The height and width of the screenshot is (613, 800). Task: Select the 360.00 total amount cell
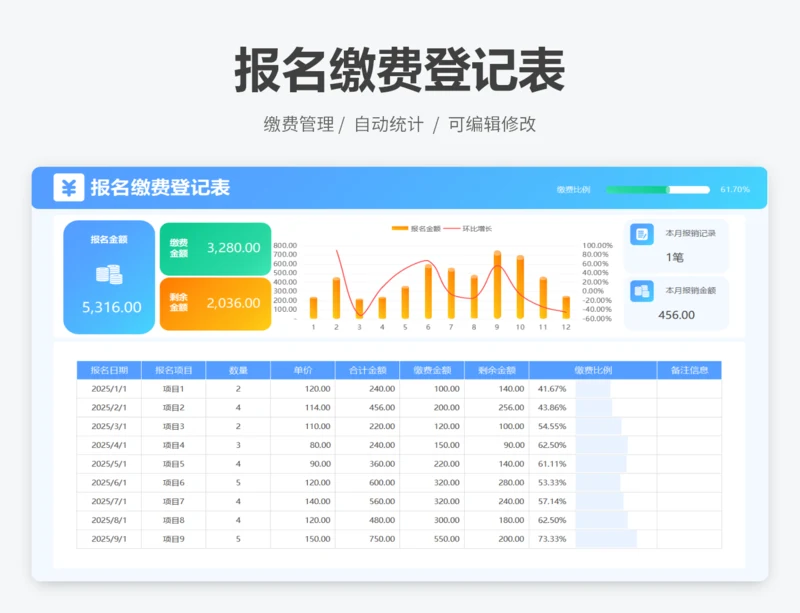(367, 464)
